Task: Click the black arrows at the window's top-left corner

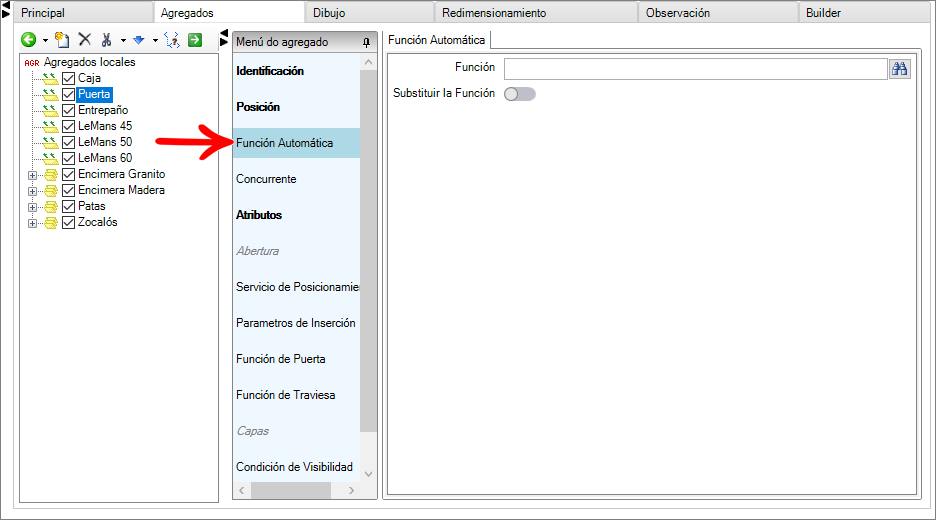Action: click(6, 9)
